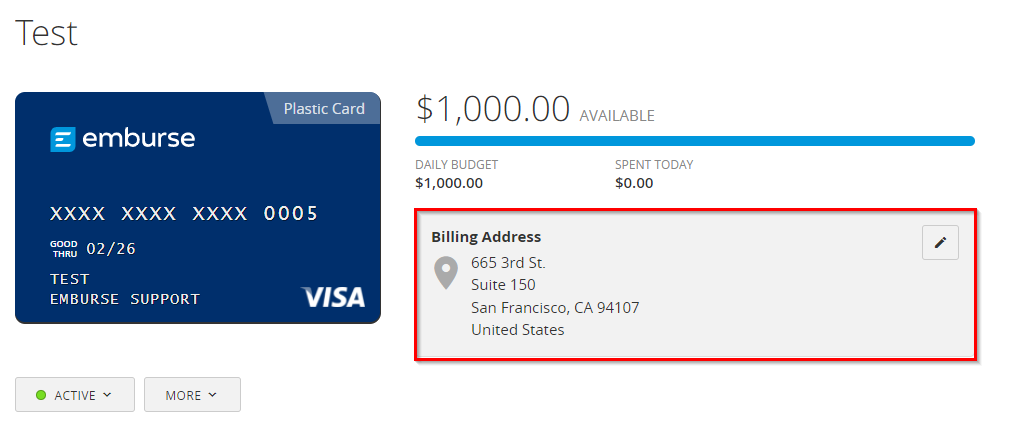The image size is (1031, 427).
Task: Click the pencil edit icon for Billing Address
Action: [x=940, y=243]
